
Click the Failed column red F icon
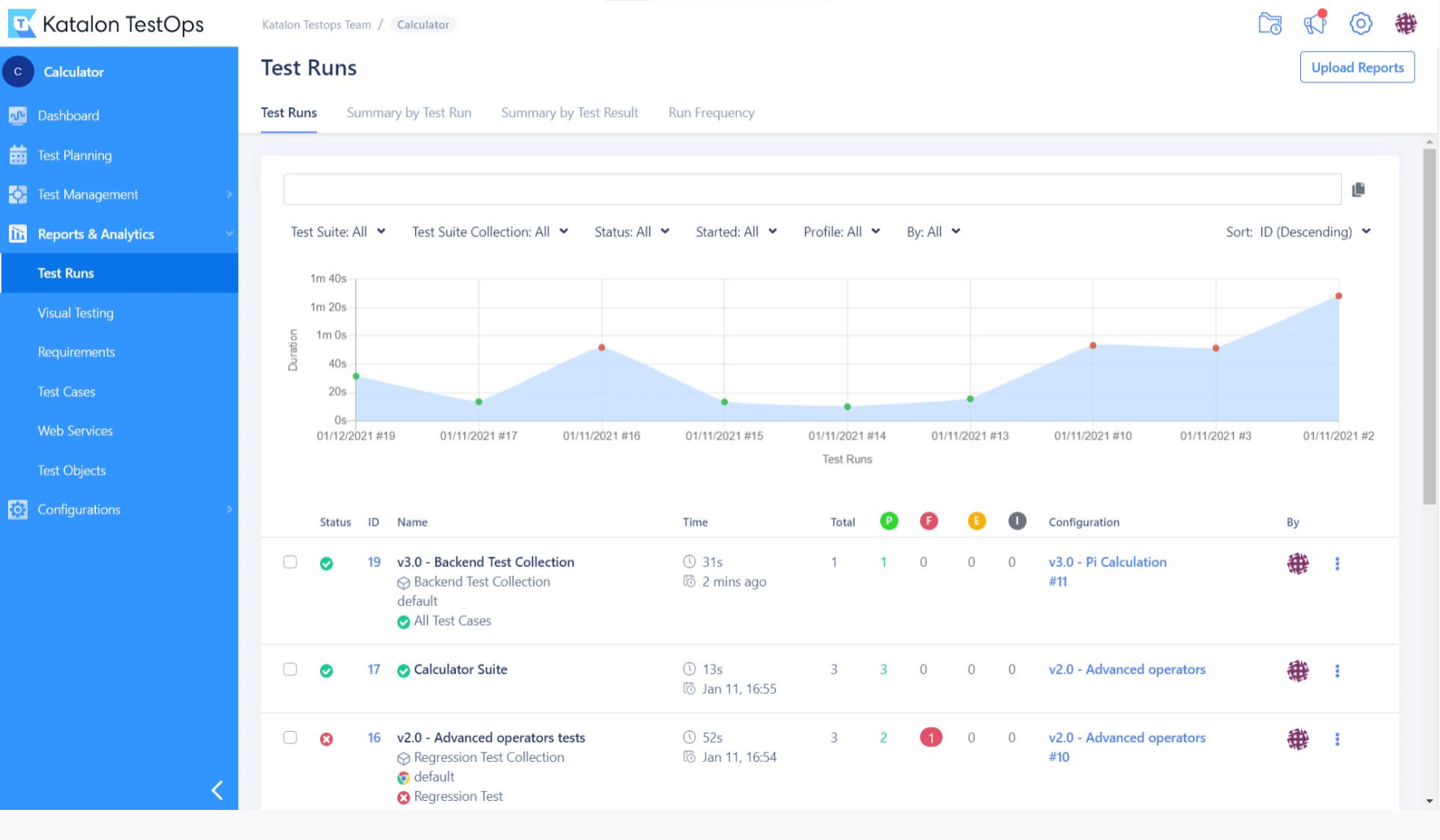tap(929, 521)
